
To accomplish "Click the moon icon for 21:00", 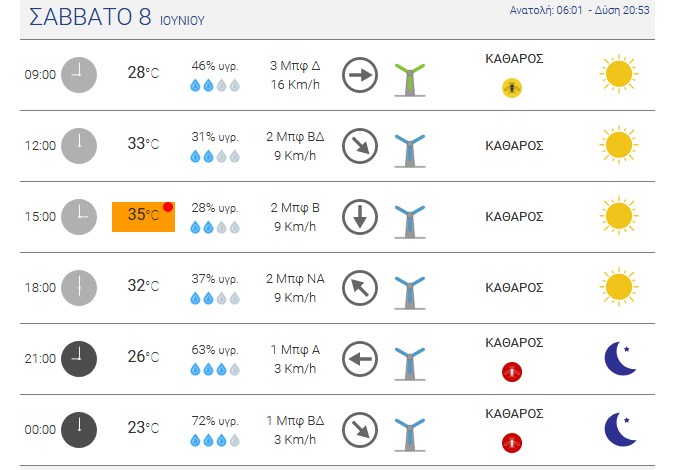I will [x=620, y=358].
